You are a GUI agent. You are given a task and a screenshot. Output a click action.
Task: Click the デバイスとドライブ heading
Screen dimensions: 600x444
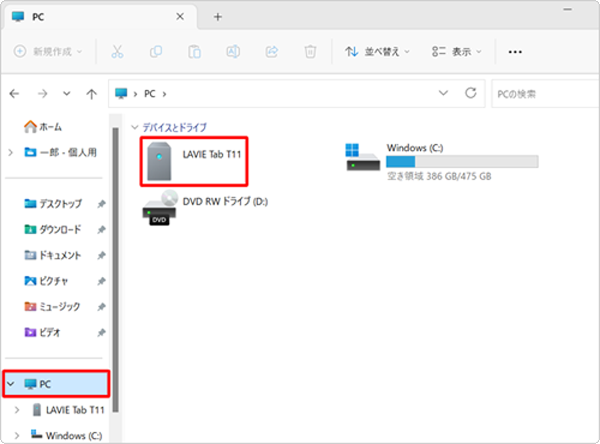(174, 127)
